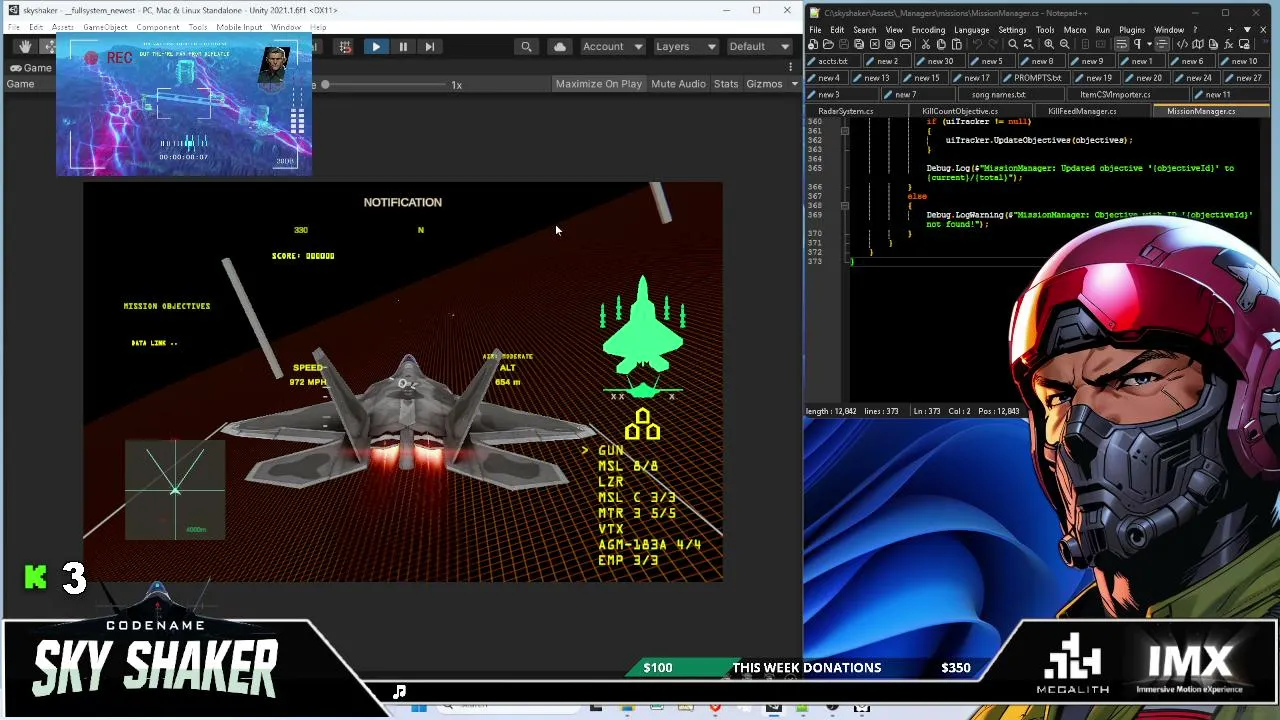Click Notepad++ Close file icon
The width and height of the screenshot is (1280, 720).
pos(875,45)
